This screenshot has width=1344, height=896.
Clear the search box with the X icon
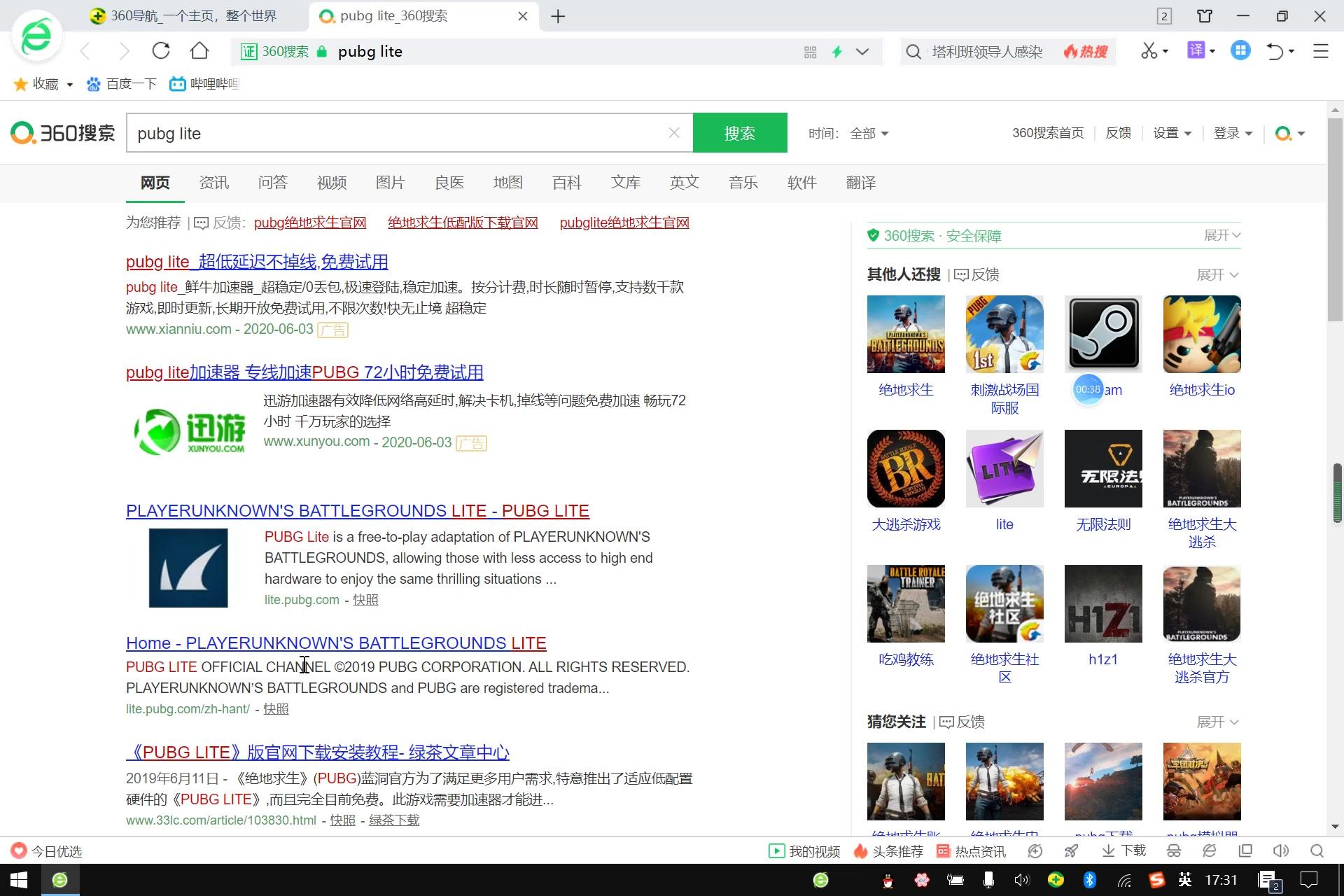click(x=674, y=133)
